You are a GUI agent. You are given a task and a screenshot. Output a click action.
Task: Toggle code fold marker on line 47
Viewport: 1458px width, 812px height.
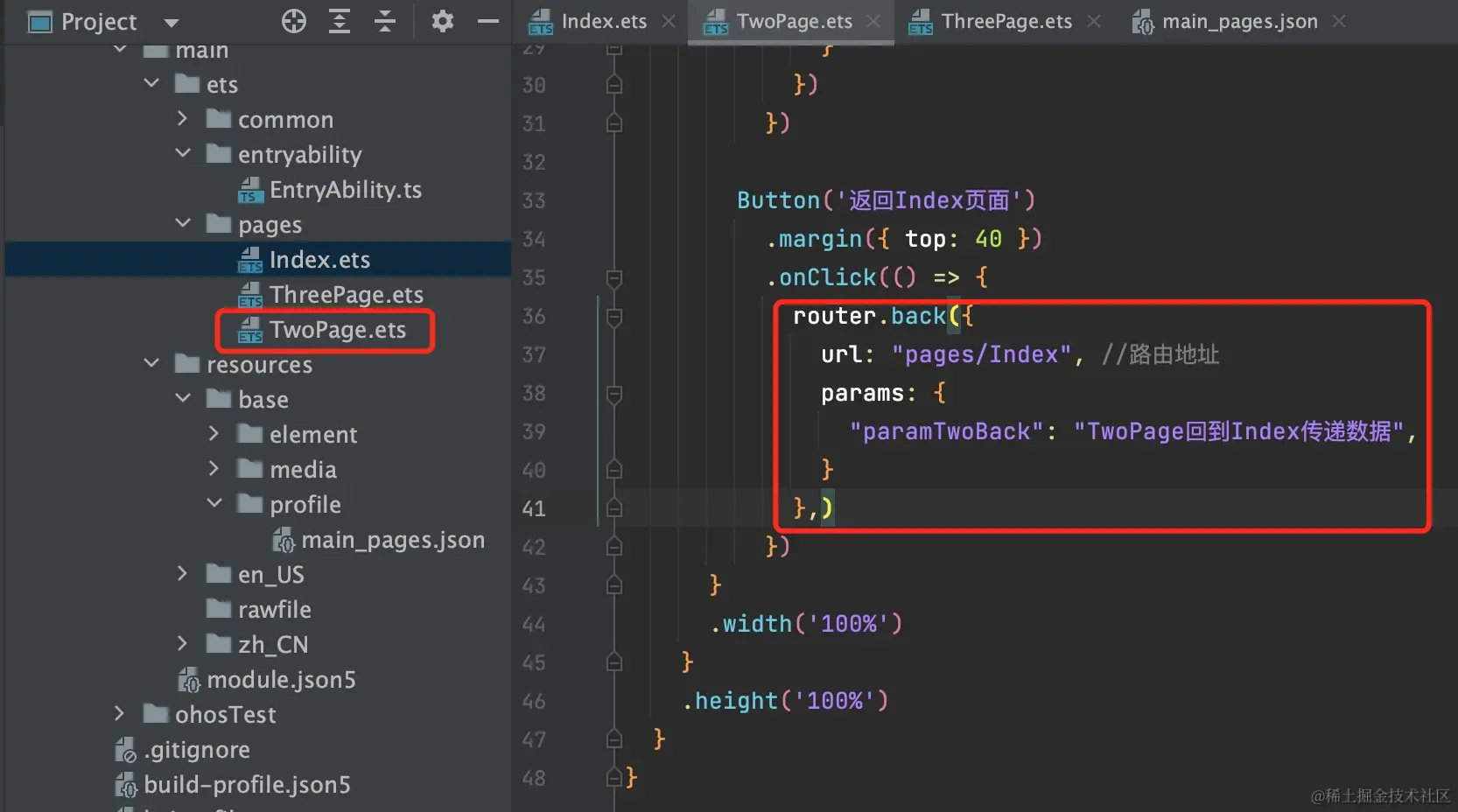click(614, 739)
